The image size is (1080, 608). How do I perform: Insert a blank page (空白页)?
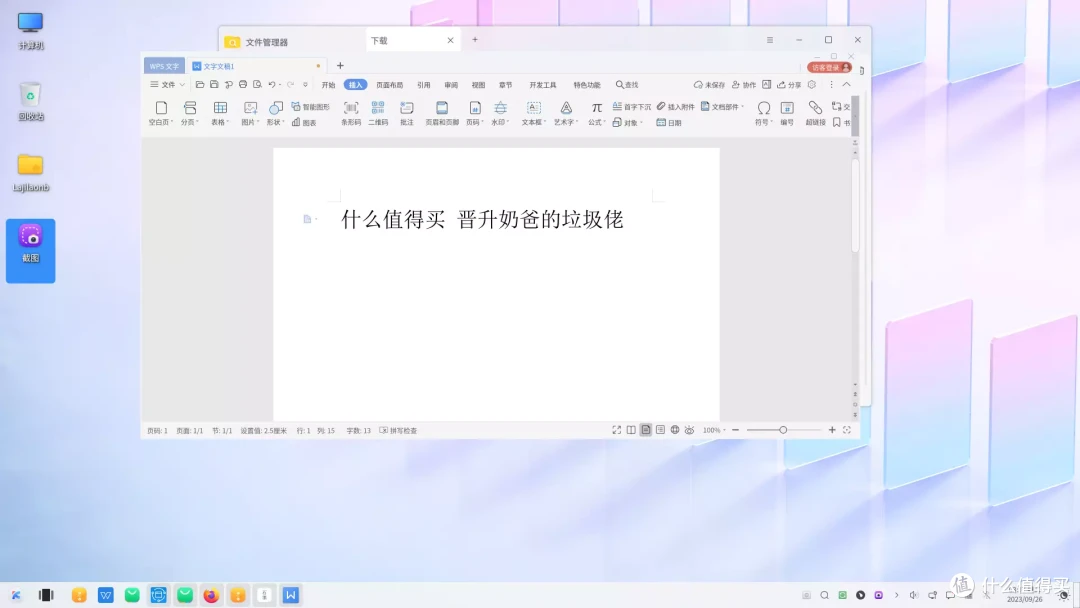tap(161, 113)
